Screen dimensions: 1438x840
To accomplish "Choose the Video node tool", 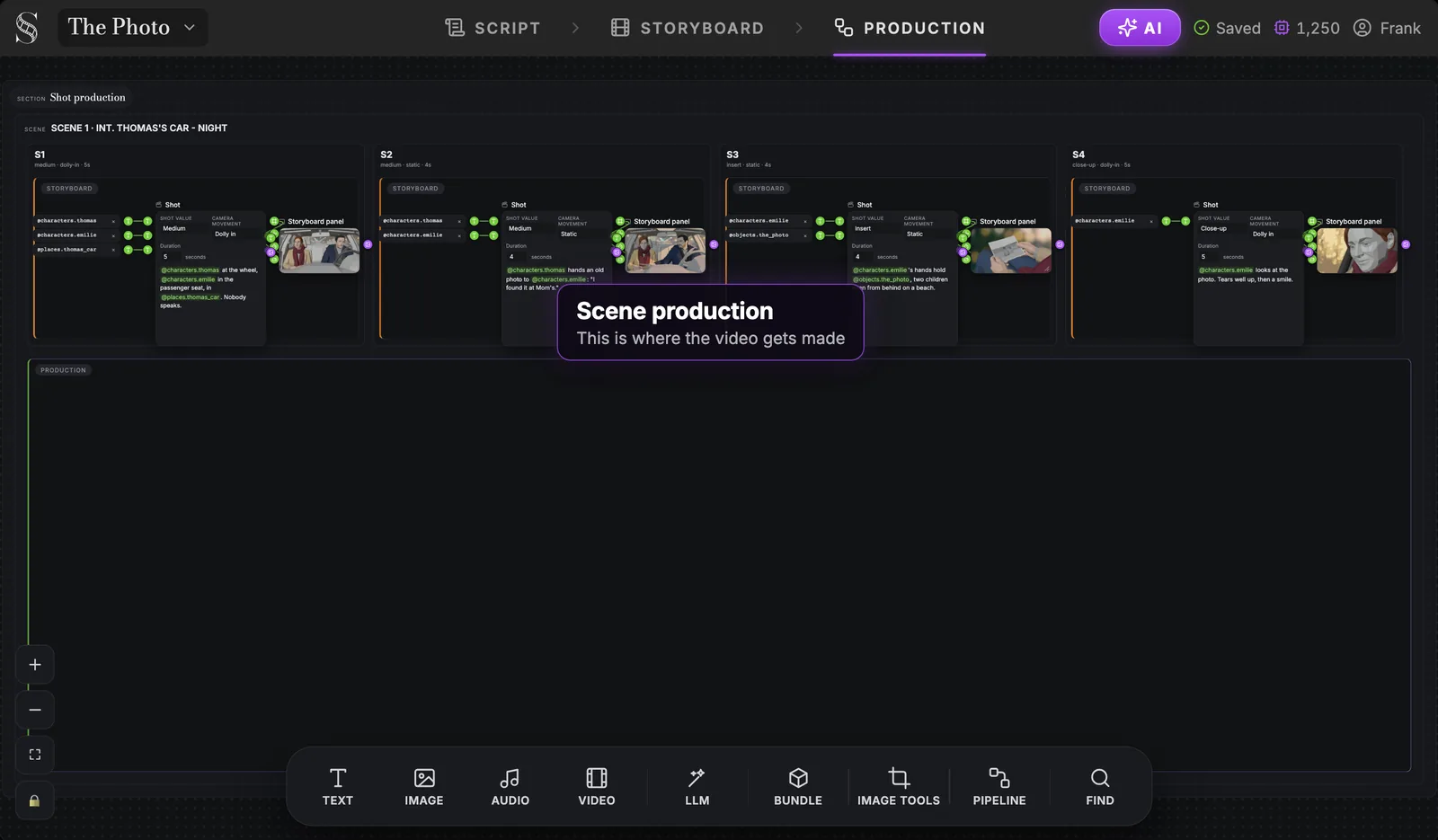I will (x=597, y=787).
